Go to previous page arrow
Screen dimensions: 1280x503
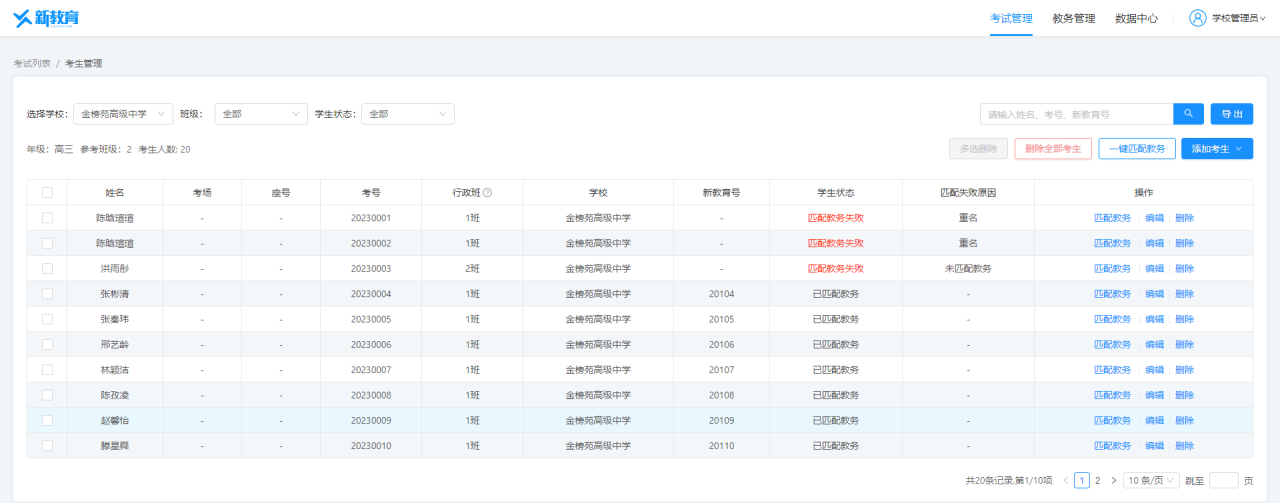[1065, 480]
